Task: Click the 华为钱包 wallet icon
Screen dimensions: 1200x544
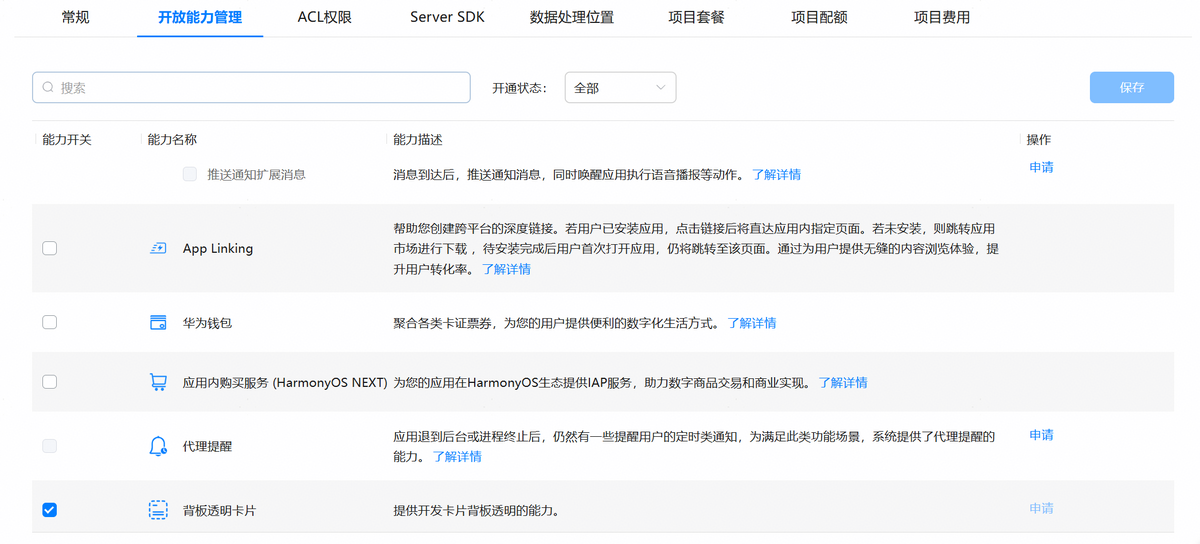Action: tap(157, 323)
